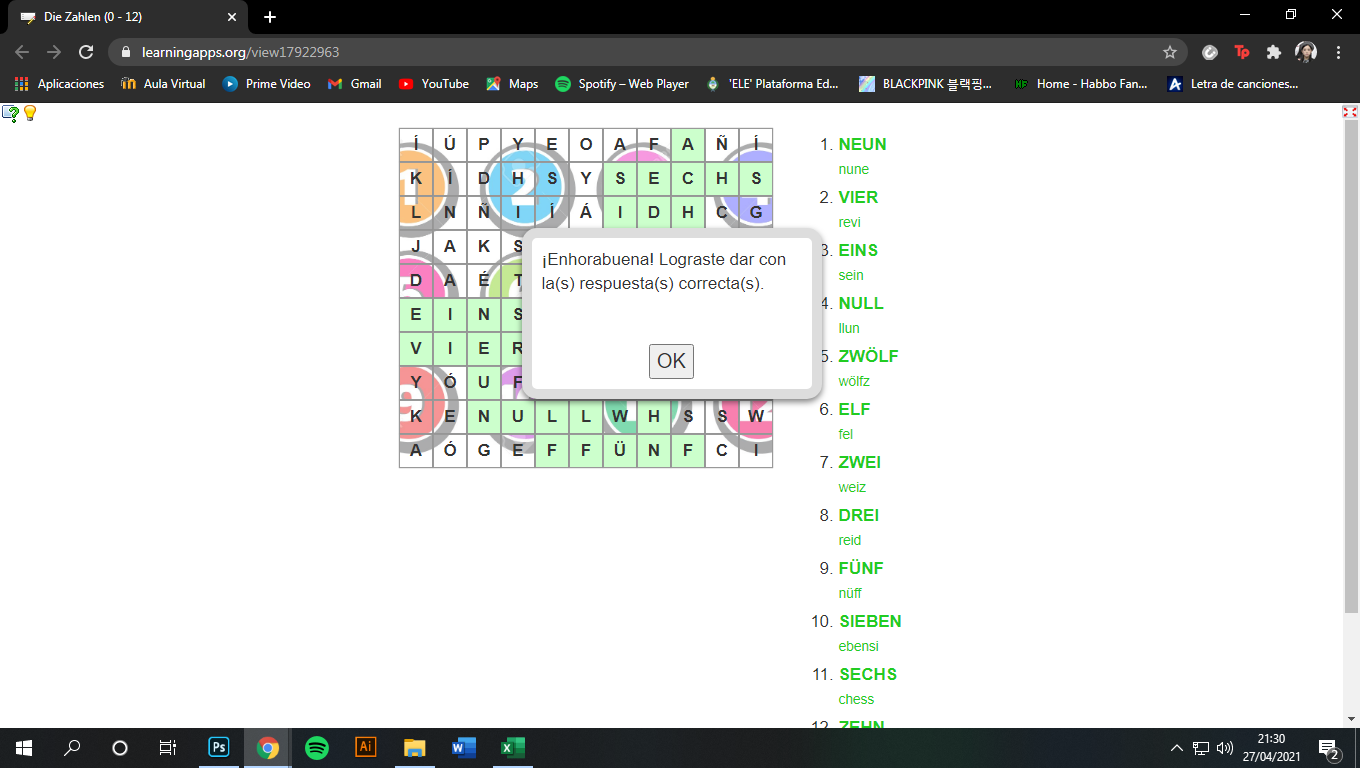Open Excel from the taskbar

[512, 747]
